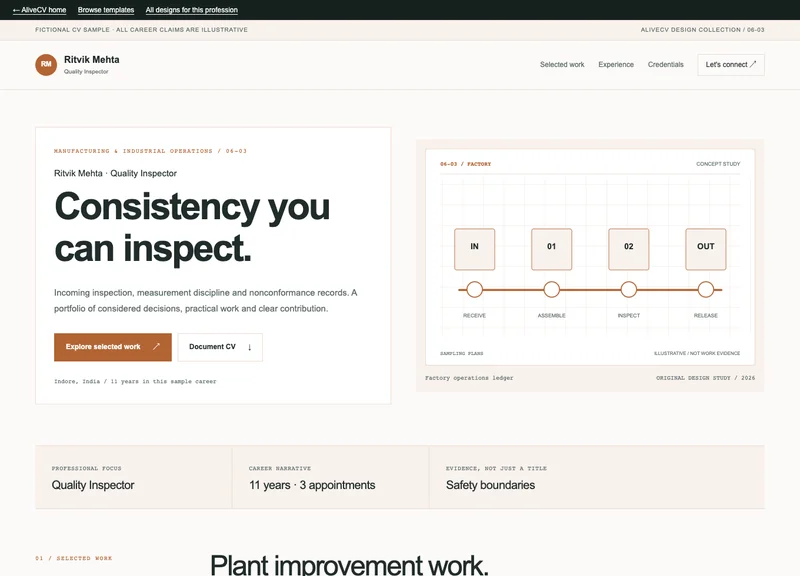
Task: Click the OUT stage box
Action: pyautogui.click(x=706, y=249)
